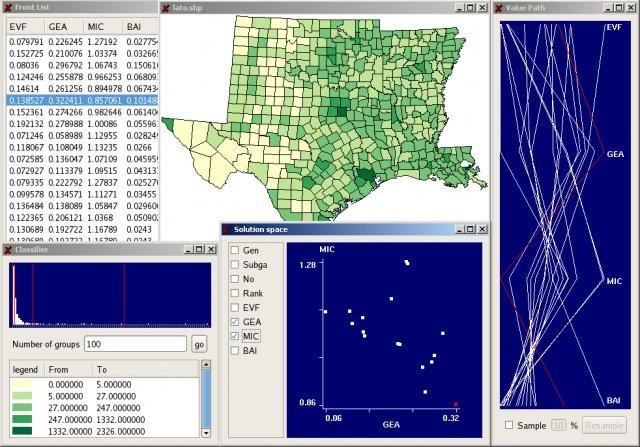Viewport: 640px width, 447px height.
Task: Click the go button in Classifier
Action: point(199,345)
